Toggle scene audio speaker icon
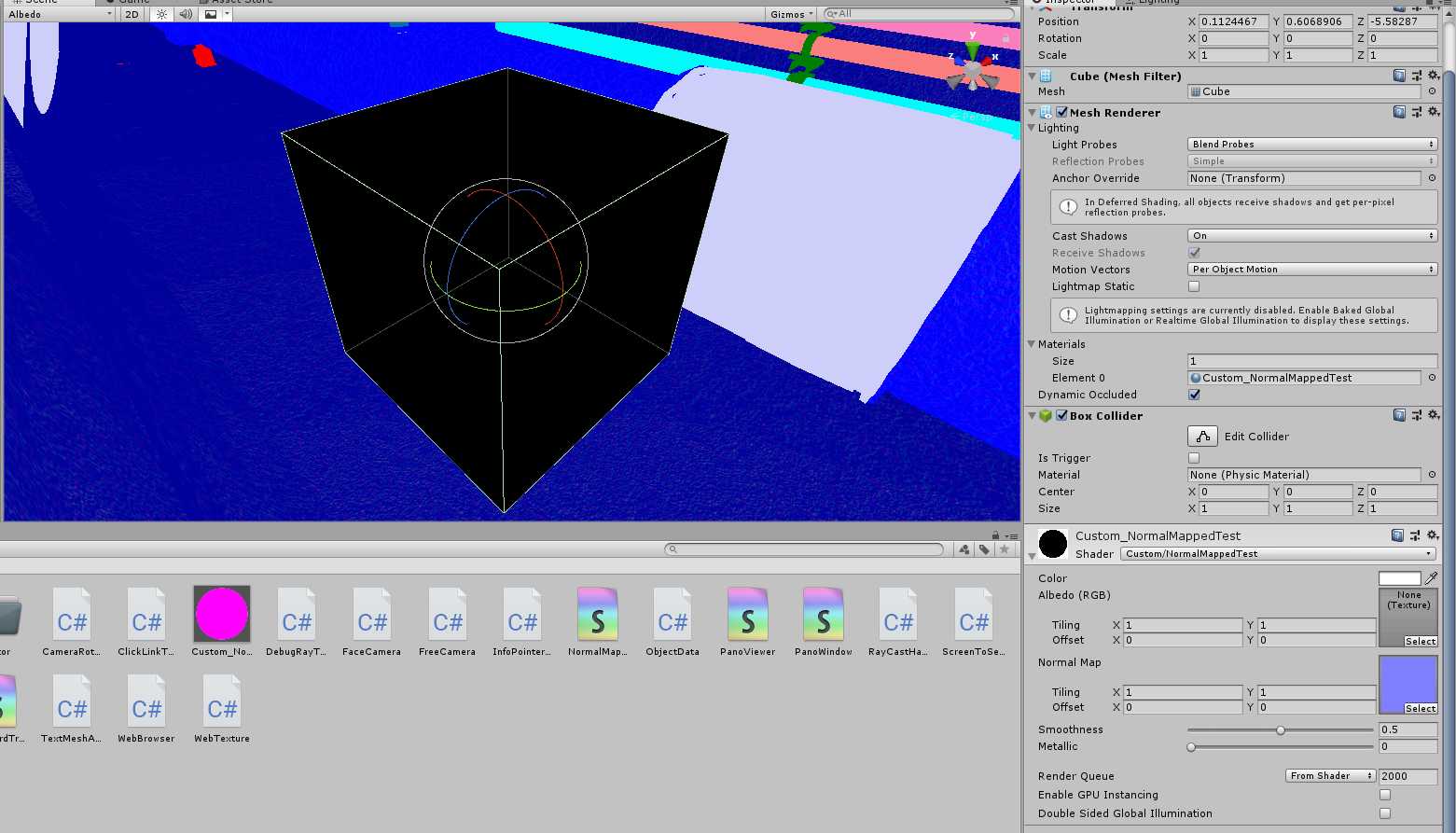The width and height of the screenshot is (1456, 833). coord(186,14)
